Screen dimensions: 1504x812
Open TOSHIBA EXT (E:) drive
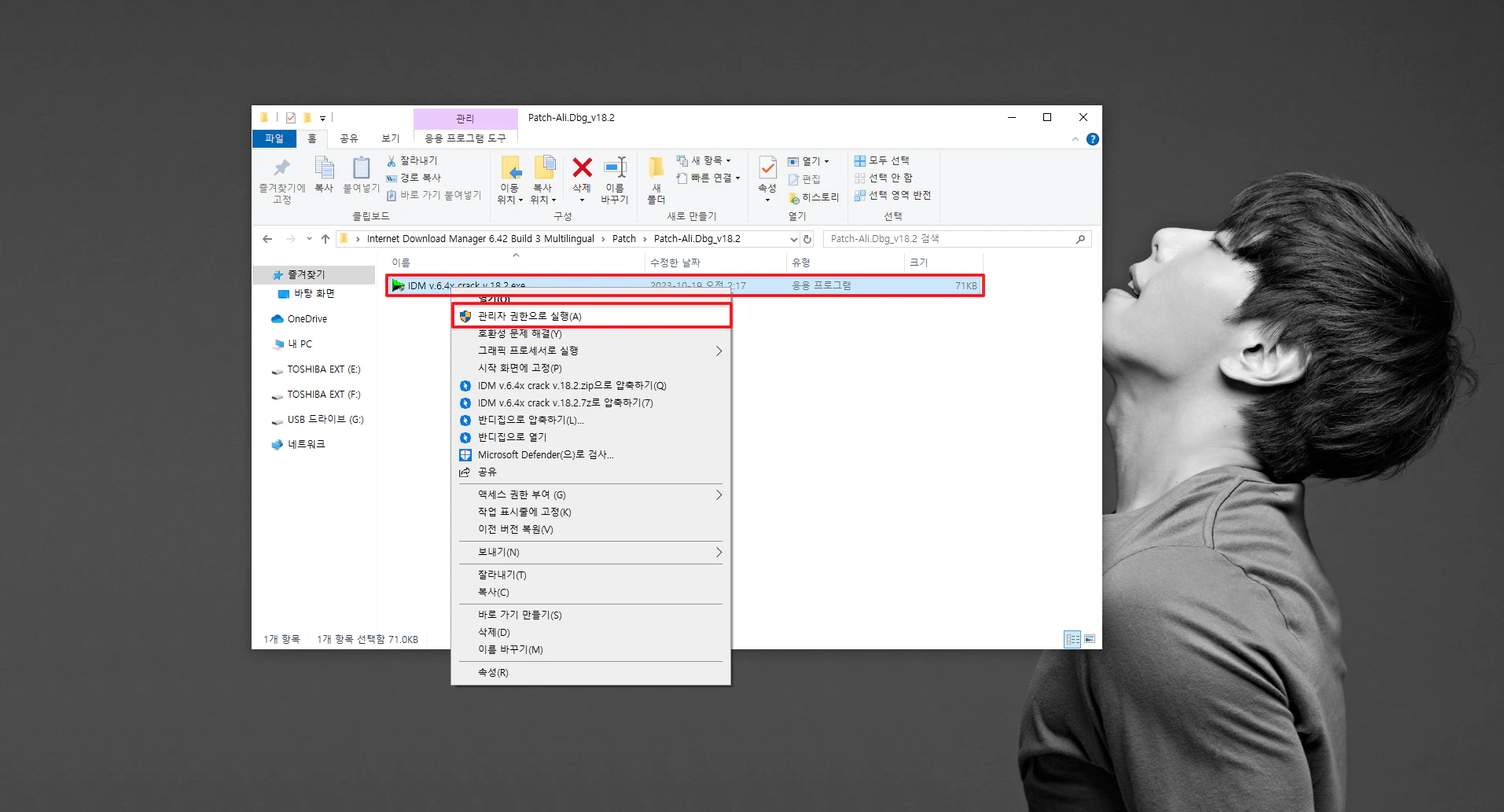[x=316, y=369]
